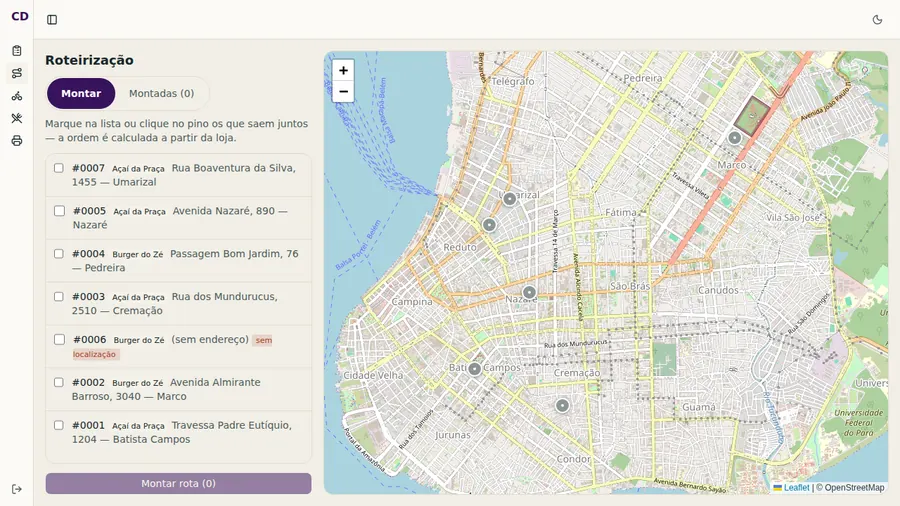Switch to dark mode moon icon
The image size is (900, 506).
[877, 20]
